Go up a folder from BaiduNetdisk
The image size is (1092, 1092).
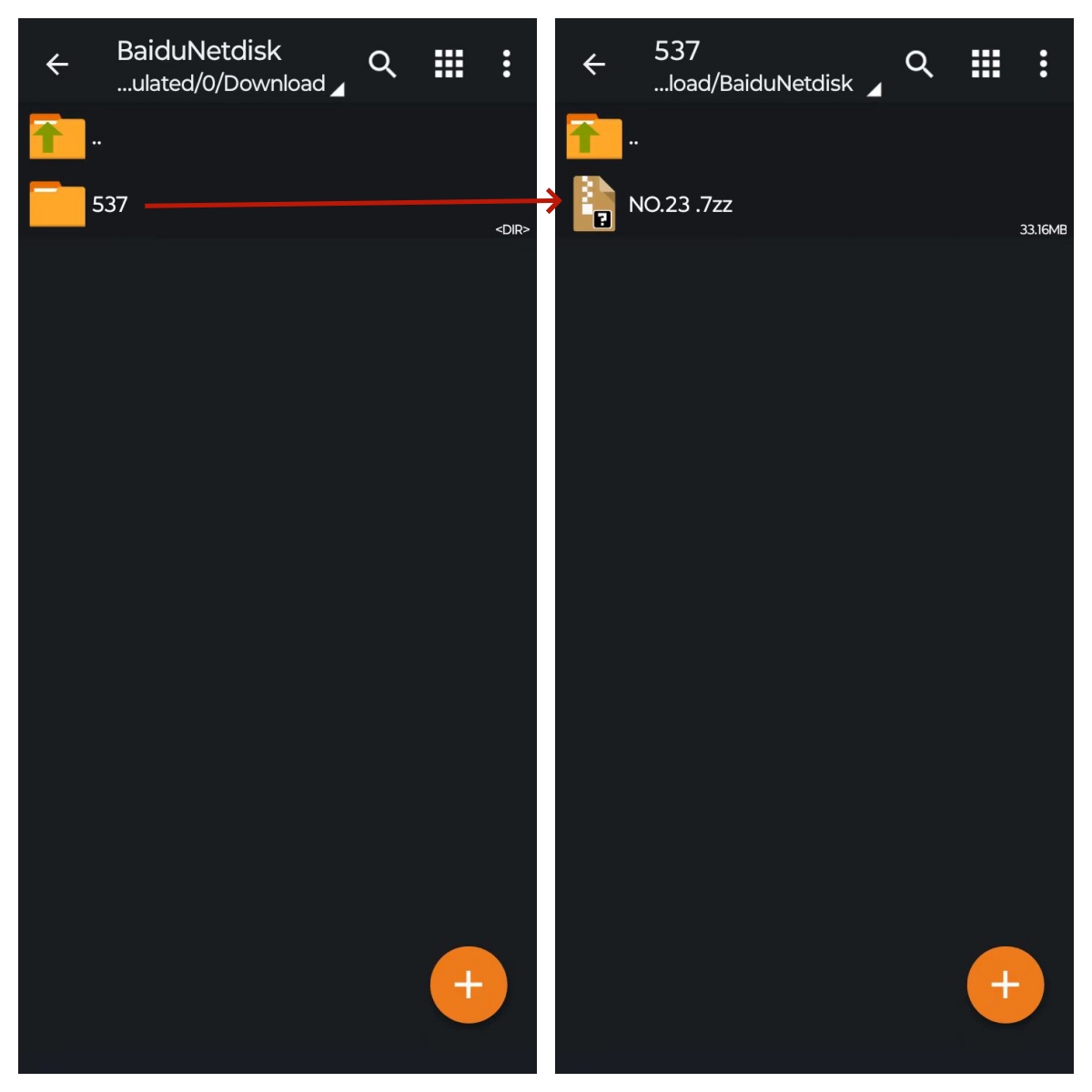tap(278, 136)
